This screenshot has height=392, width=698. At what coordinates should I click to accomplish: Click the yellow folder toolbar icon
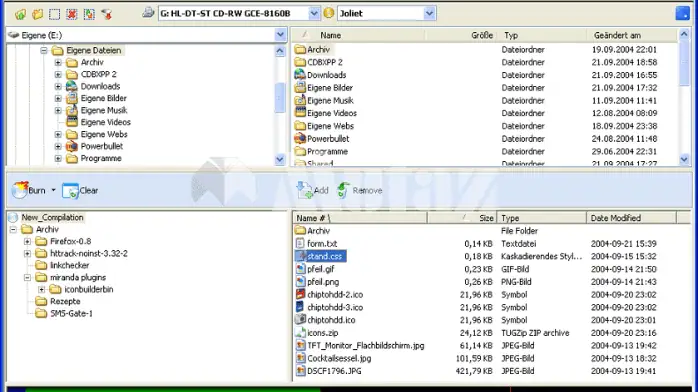(37, 14)
